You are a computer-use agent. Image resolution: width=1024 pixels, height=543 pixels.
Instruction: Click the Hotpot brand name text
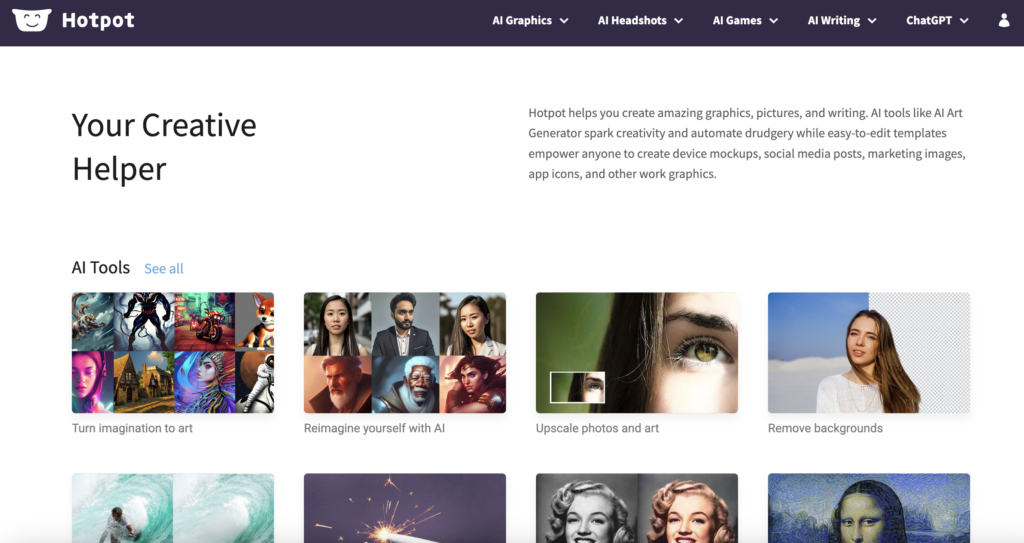(98, 20)
